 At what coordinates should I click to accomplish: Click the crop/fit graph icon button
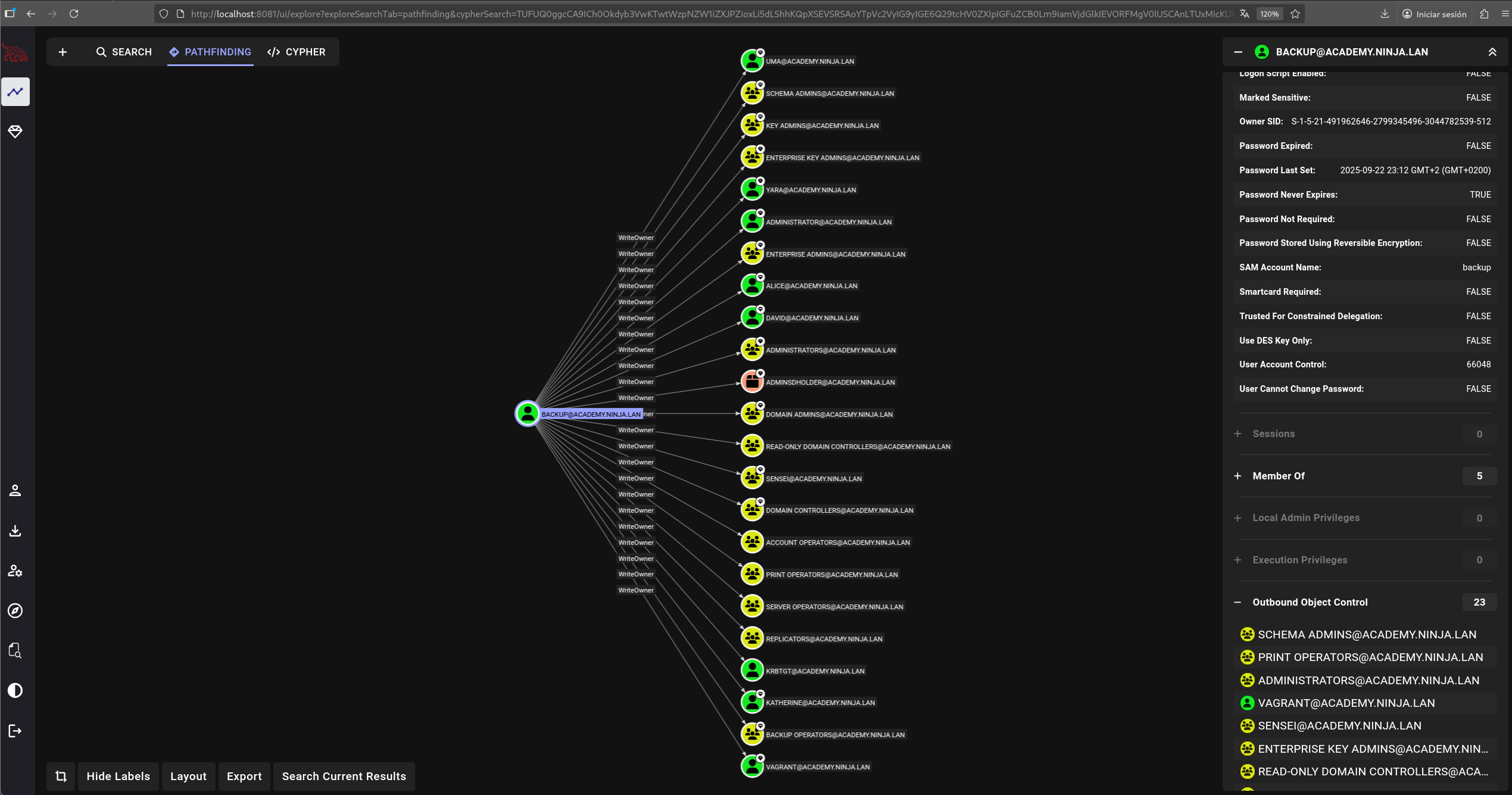pyautogui.click(x=61, y=776)
